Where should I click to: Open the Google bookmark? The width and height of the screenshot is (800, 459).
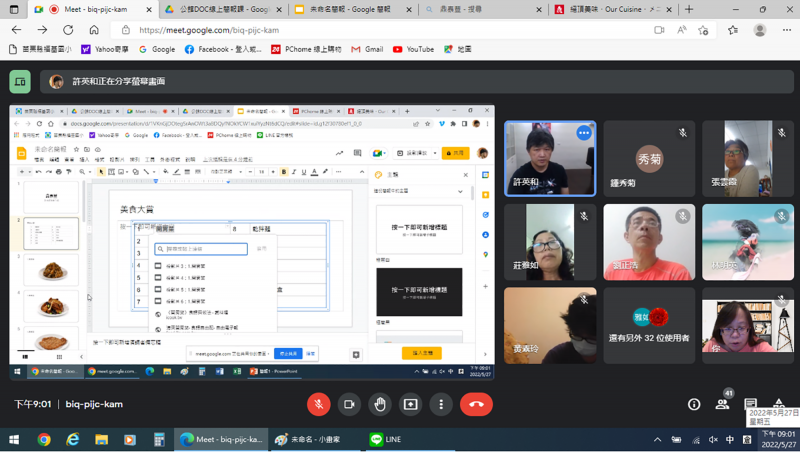click(x=157, y=49)
